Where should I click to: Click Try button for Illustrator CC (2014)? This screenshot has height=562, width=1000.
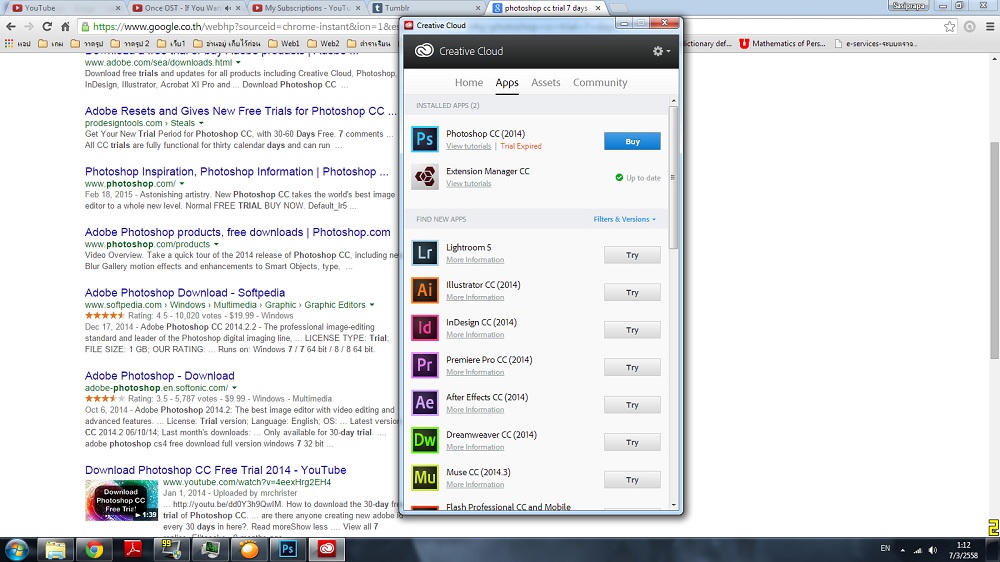coord(632,292)
